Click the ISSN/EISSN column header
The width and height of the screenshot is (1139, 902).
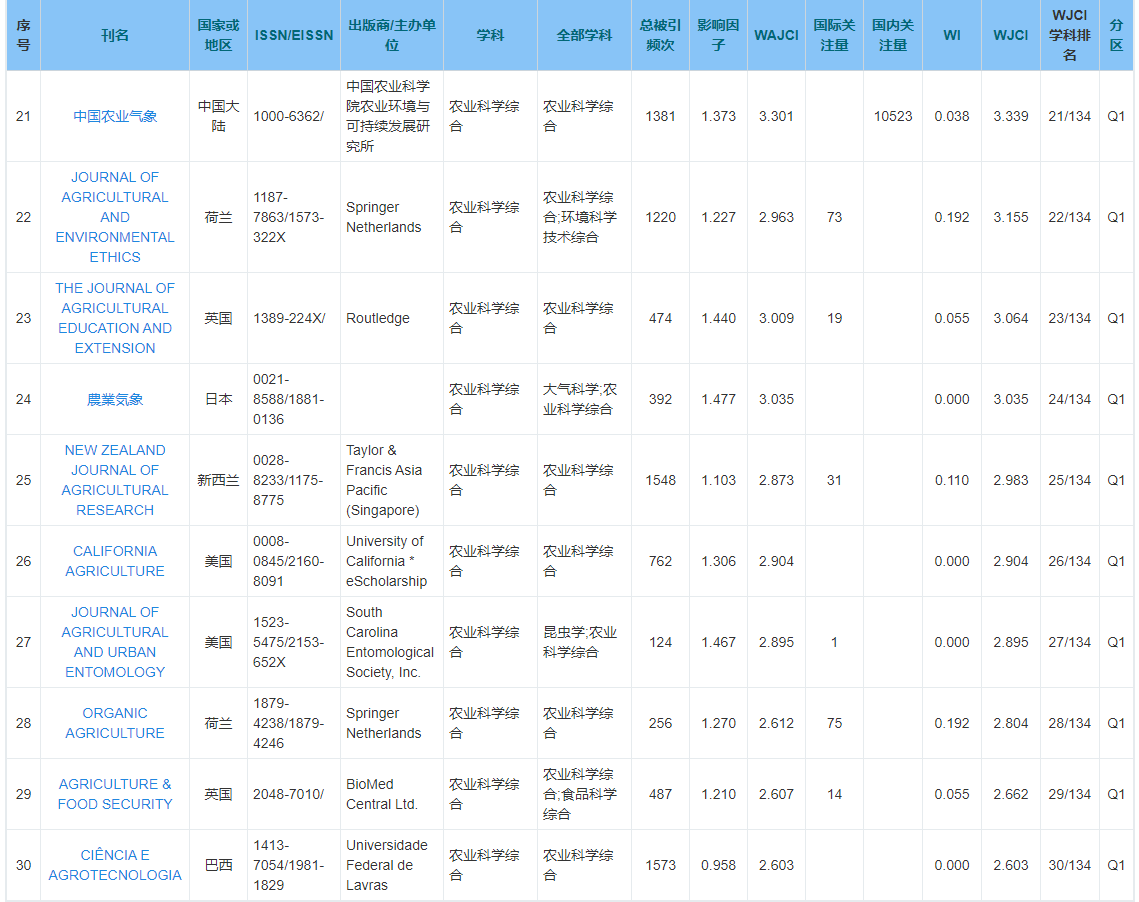(x=293, y=35)
